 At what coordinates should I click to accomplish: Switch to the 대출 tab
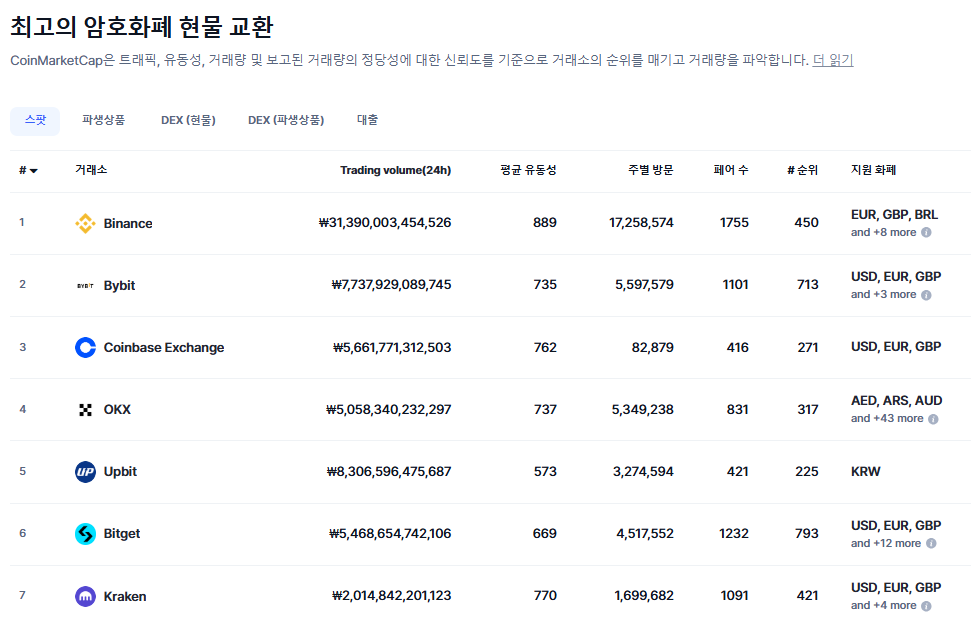367,120
